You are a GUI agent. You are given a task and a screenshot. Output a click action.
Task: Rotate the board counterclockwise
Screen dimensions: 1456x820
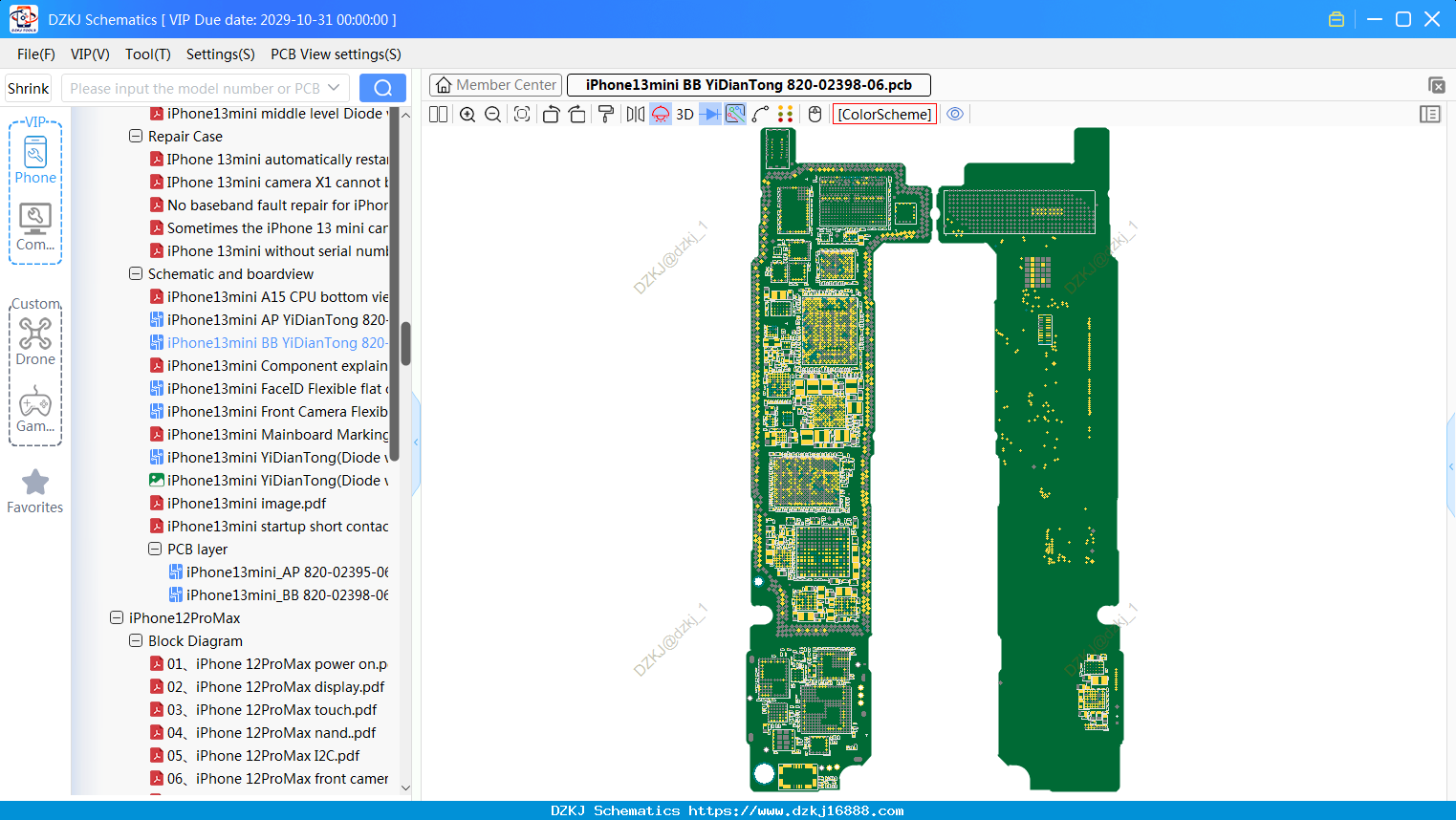551,114
